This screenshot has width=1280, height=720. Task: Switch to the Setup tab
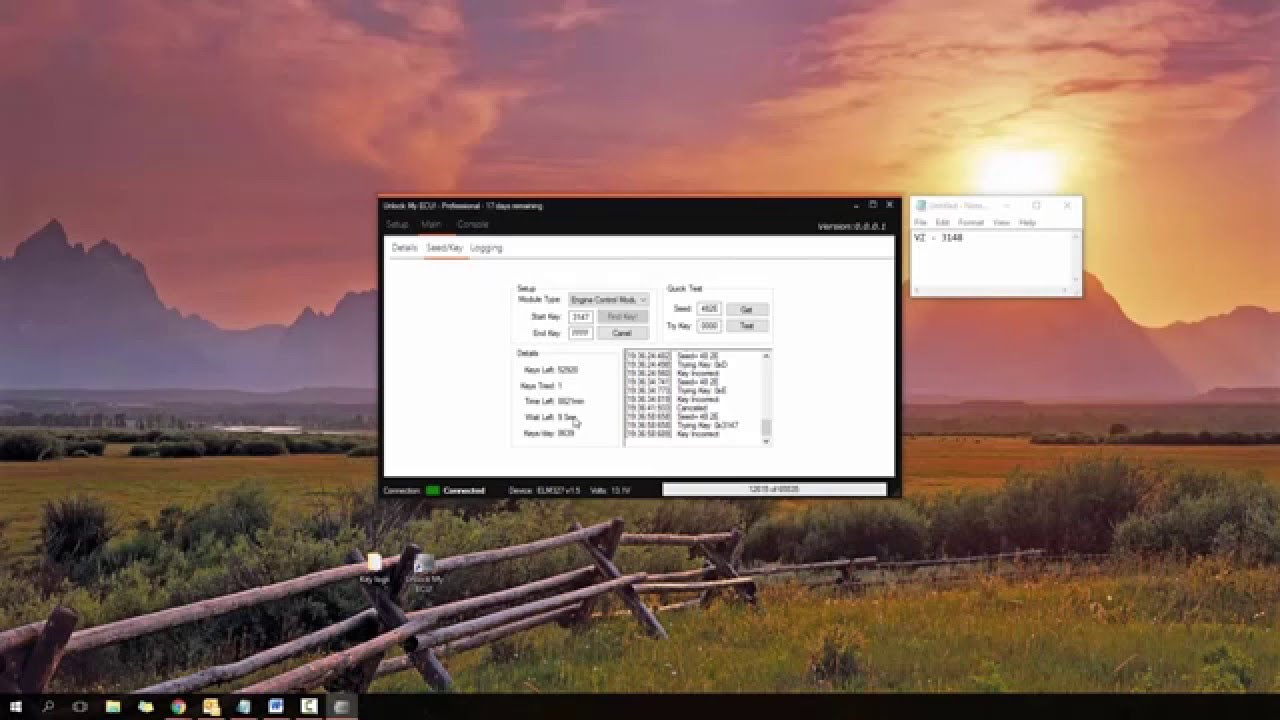click(x=397, y=224)
